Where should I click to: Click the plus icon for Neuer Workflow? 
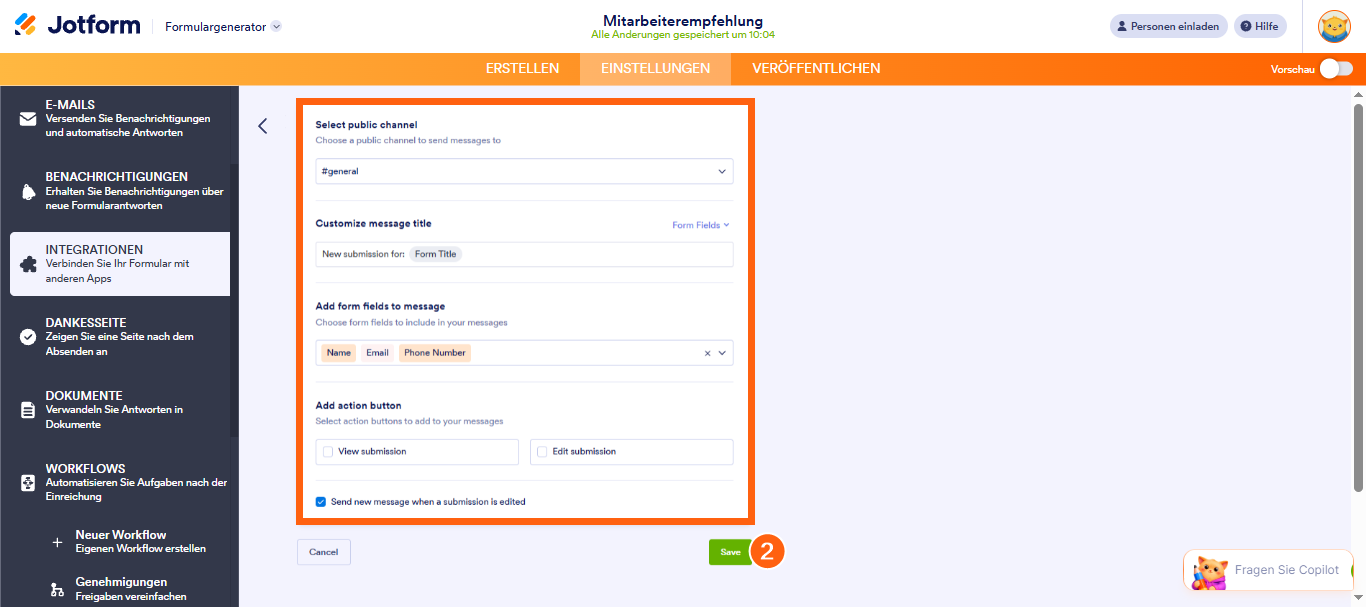pos(57,542)
